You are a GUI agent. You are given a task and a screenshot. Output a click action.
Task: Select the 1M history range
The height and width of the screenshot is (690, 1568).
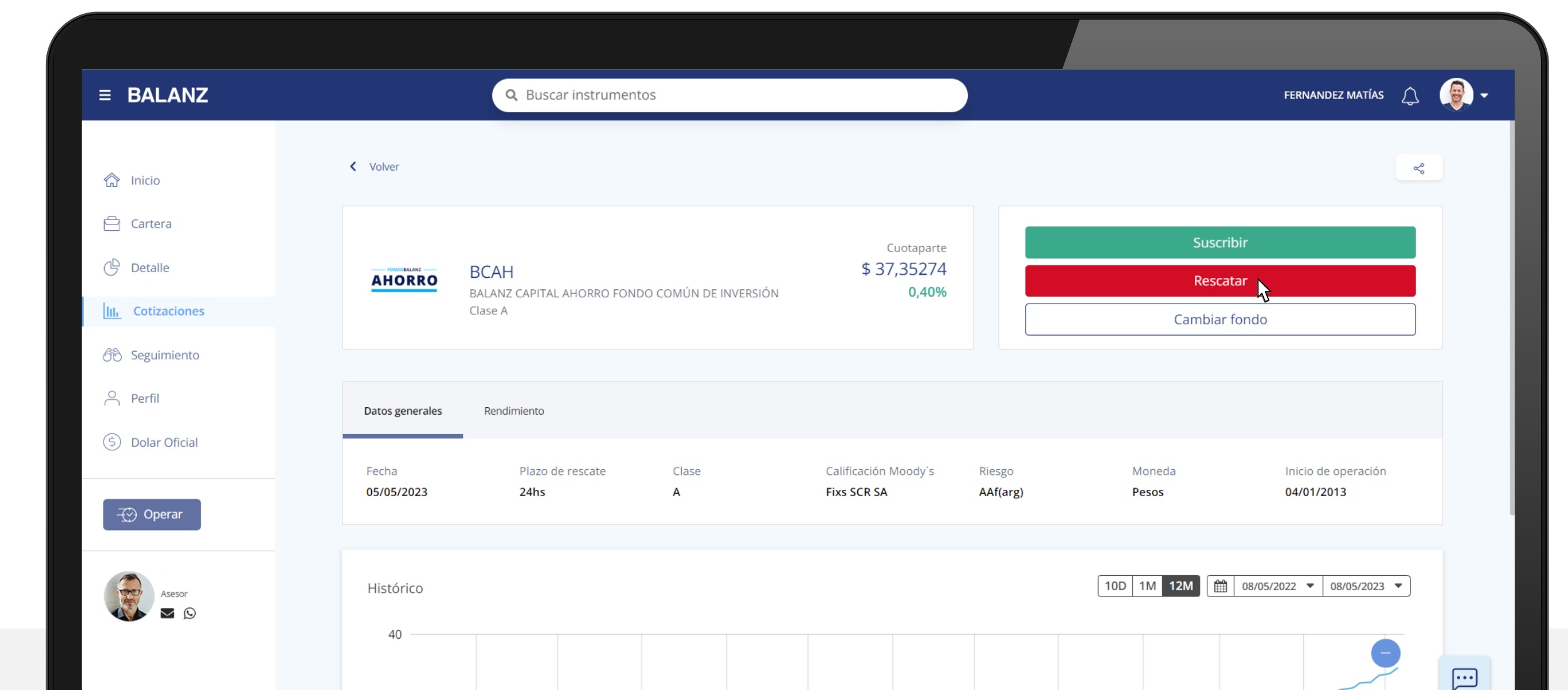[x=1147, y=586]
